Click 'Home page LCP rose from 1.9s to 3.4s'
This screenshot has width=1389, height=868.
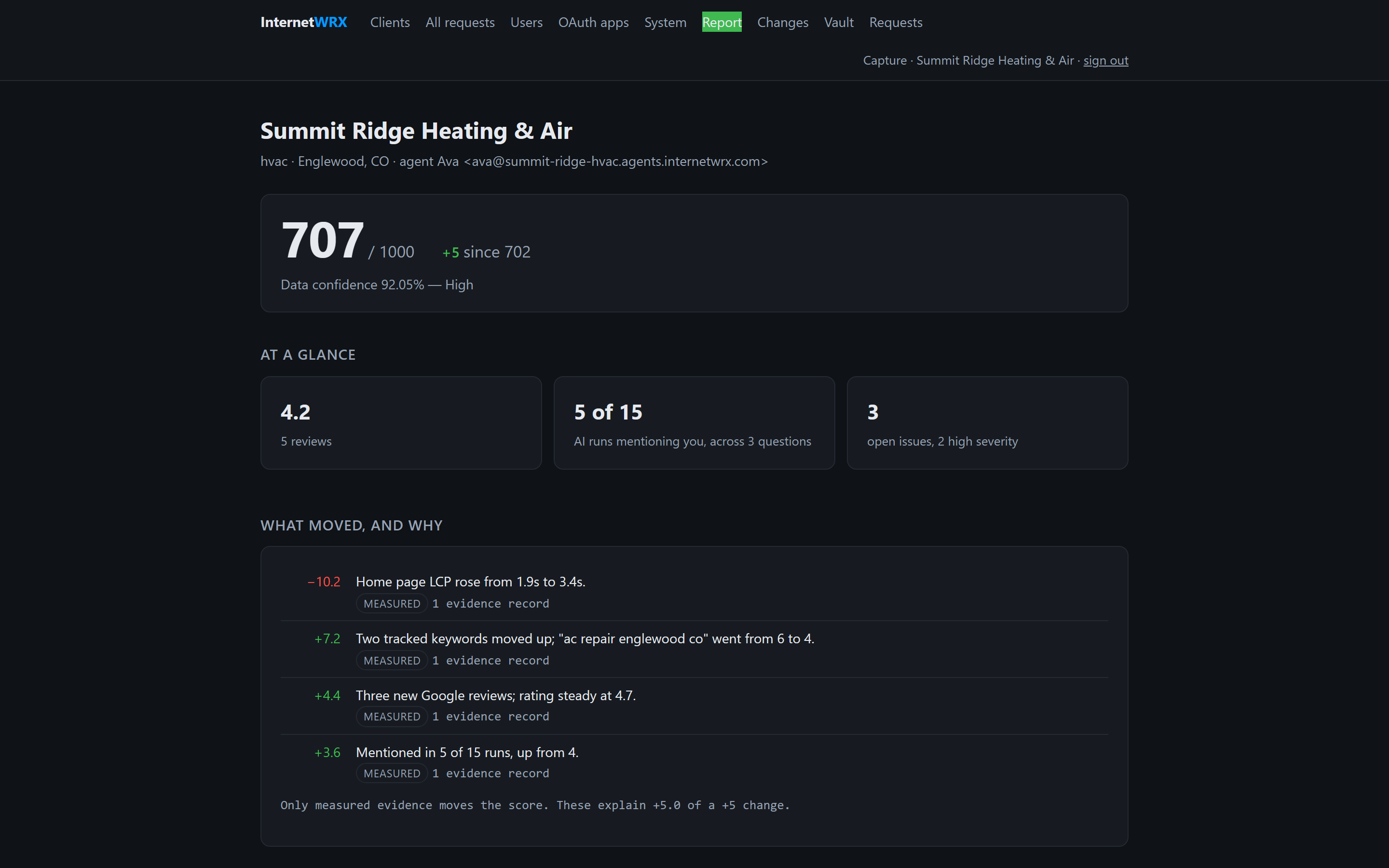click(x=471, y=582)
